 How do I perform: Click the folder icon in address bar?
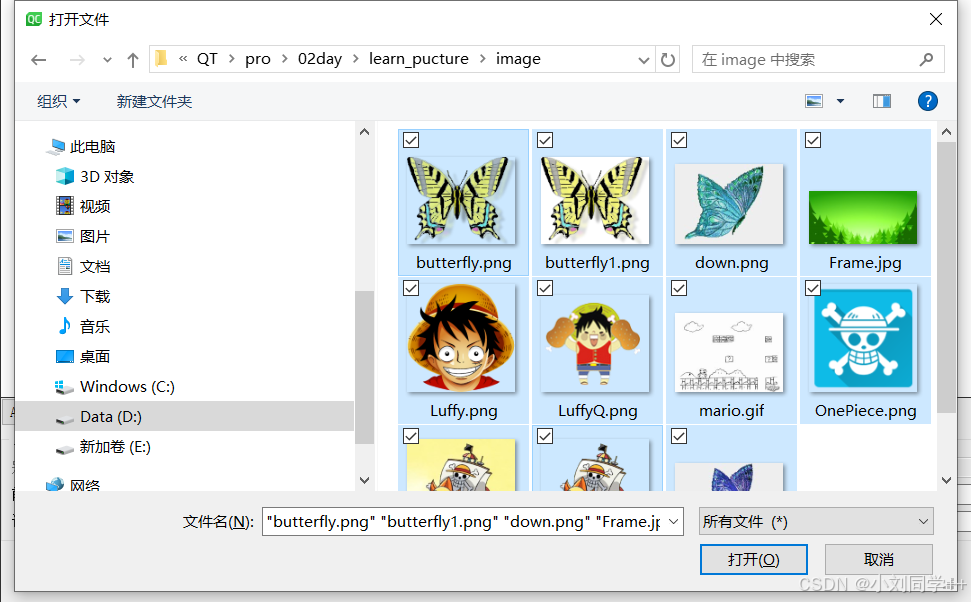coord(161,58)
